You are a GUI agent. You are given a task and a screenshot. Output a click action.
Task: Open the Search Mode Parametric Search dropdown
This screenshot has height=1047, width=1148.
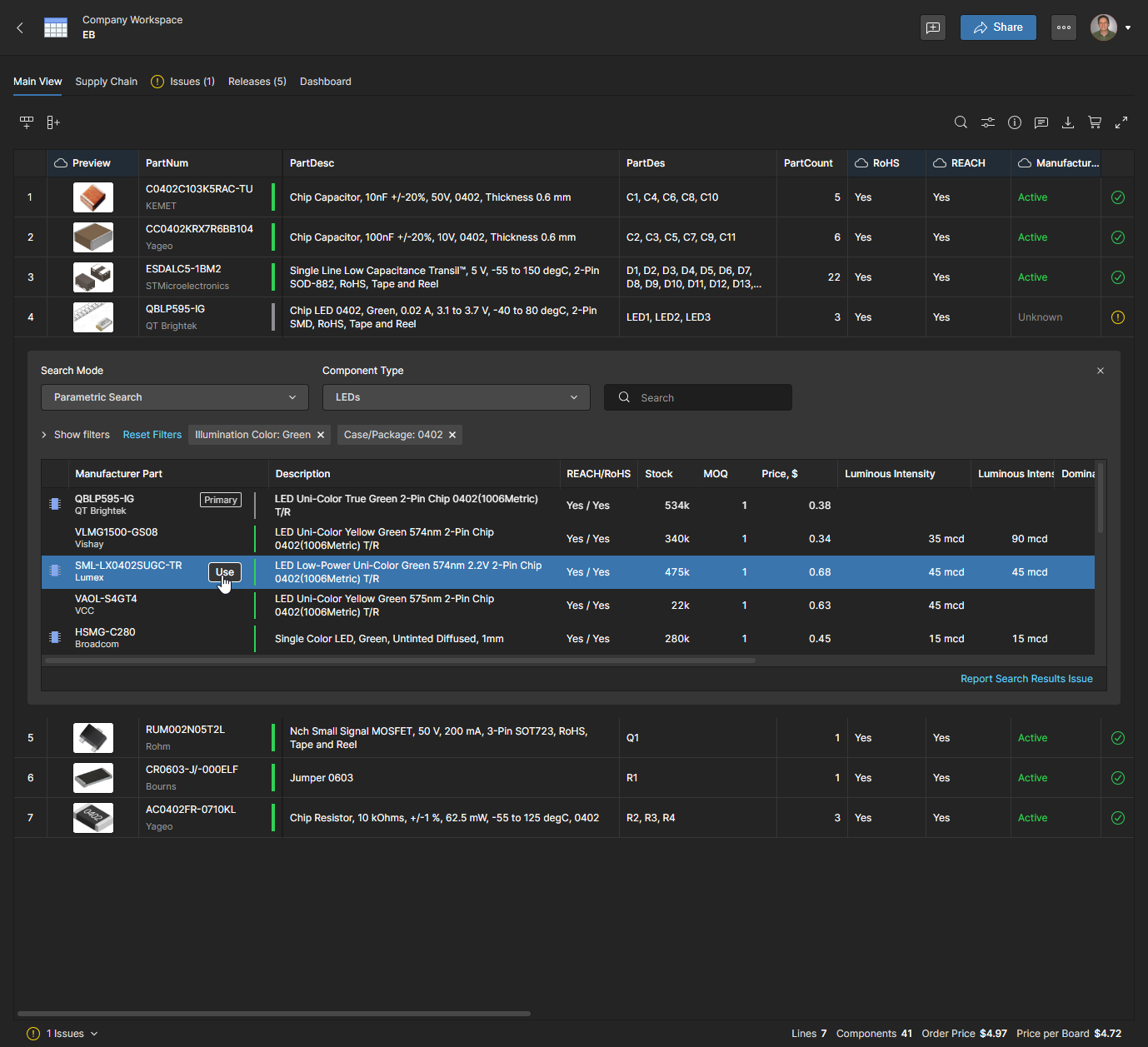174,397
